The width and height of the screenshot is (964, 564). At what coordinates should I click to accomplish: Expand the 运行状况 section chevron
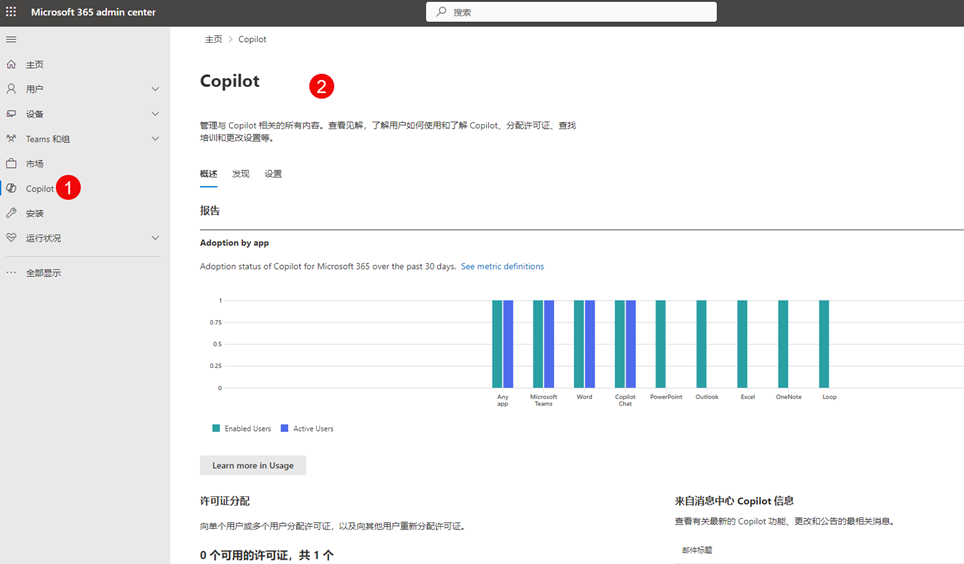click(155, 238)
